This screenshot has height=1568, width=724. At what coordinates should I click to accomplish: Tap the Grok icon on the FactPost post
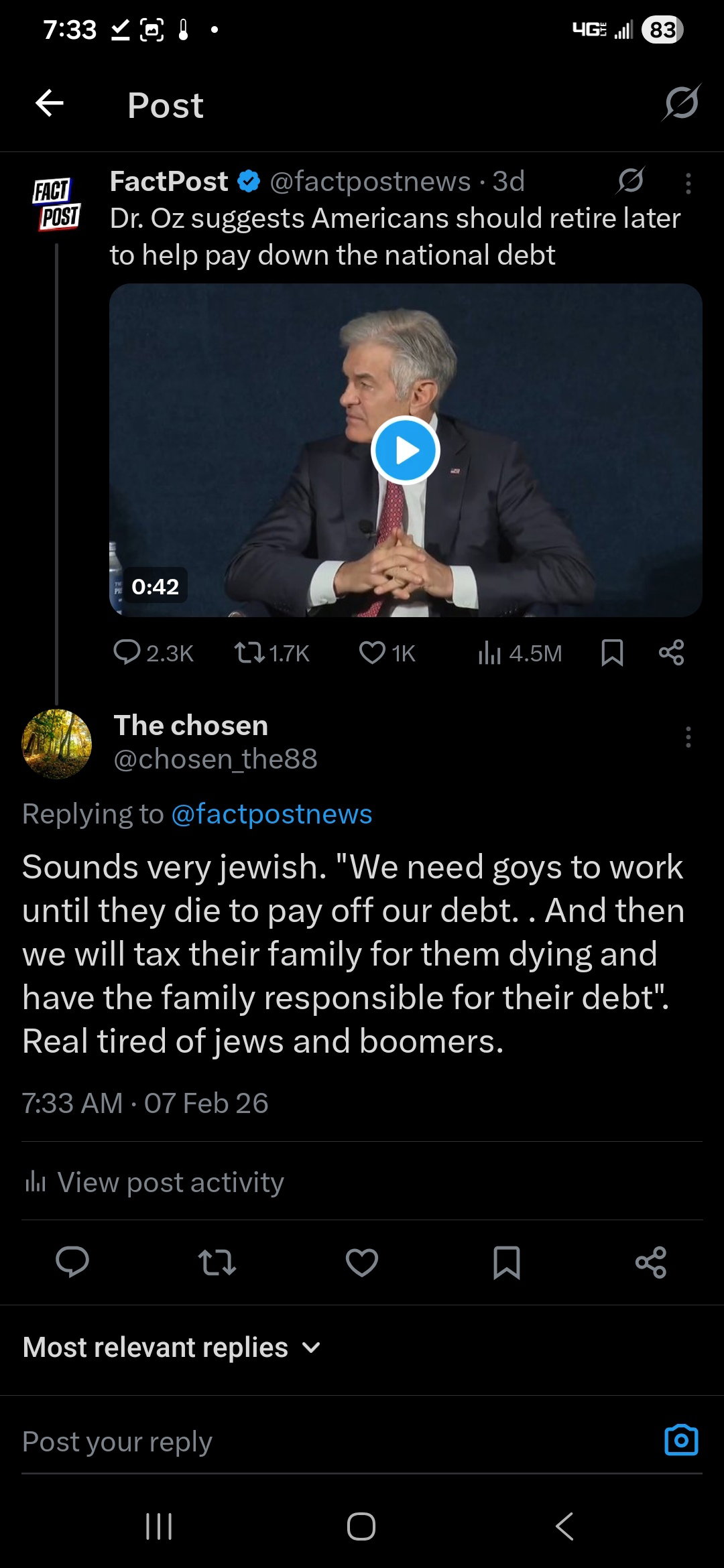630,181
